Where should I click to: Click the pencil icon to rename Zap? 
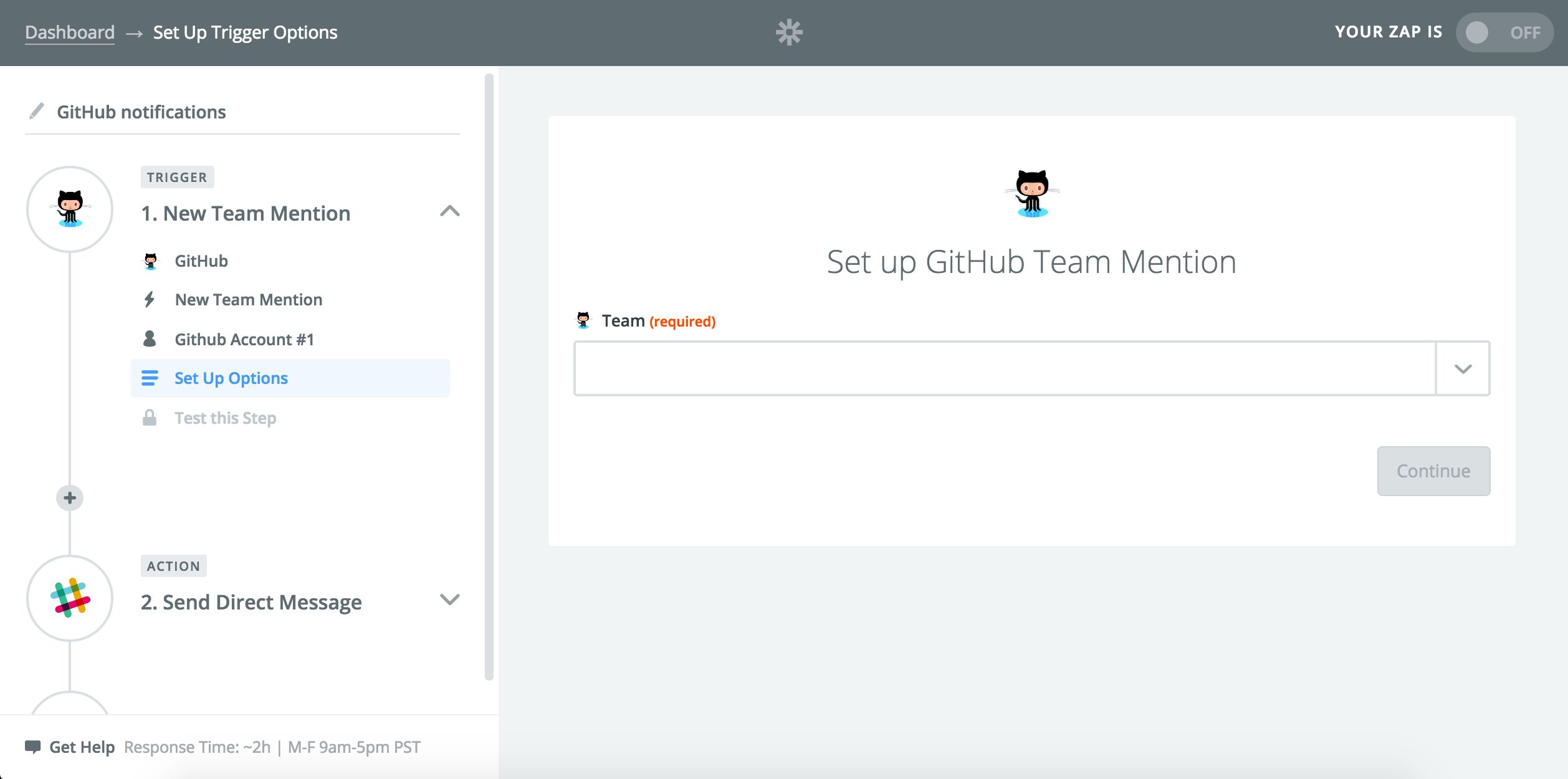point(37,111)
